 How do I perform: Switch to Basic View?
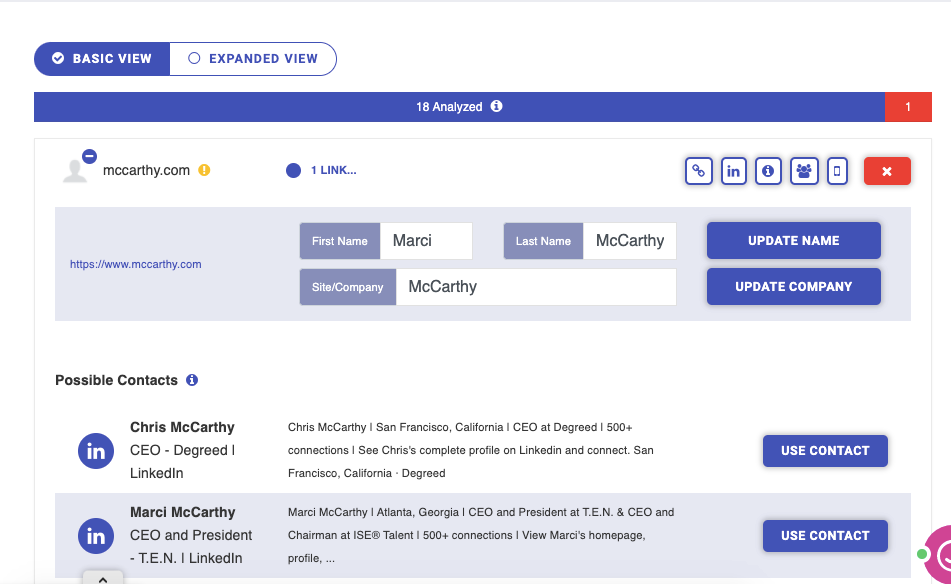tap(101, 58)
